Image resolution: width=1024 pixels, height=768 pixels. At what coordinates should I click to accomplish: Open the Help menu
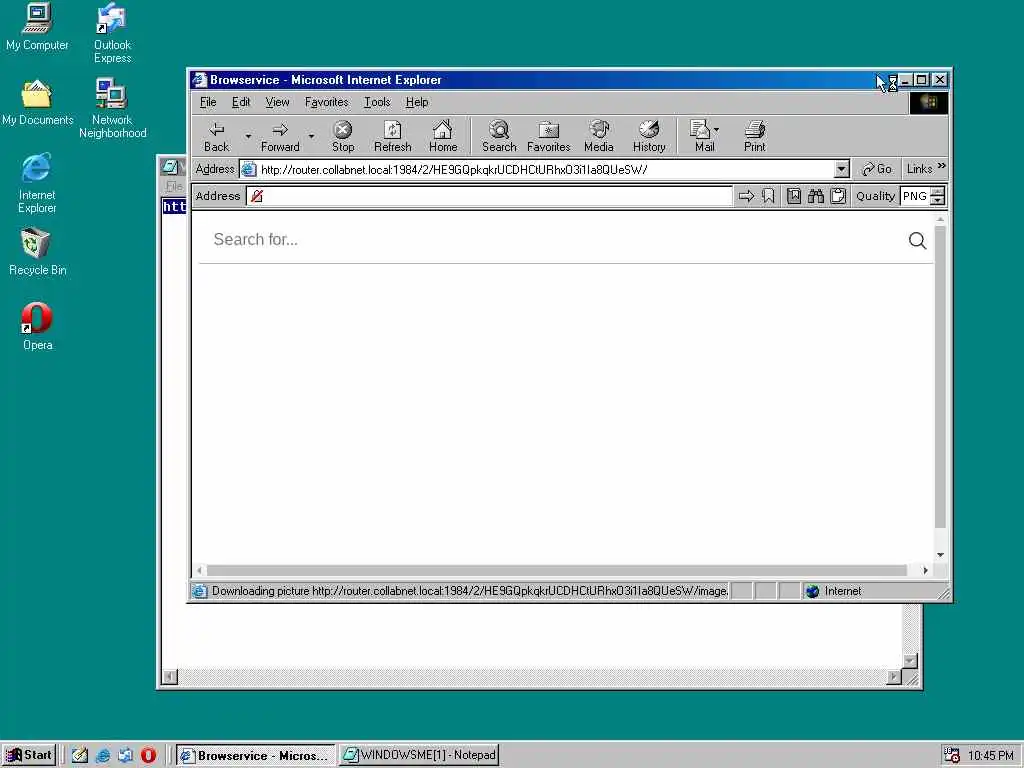417,102
